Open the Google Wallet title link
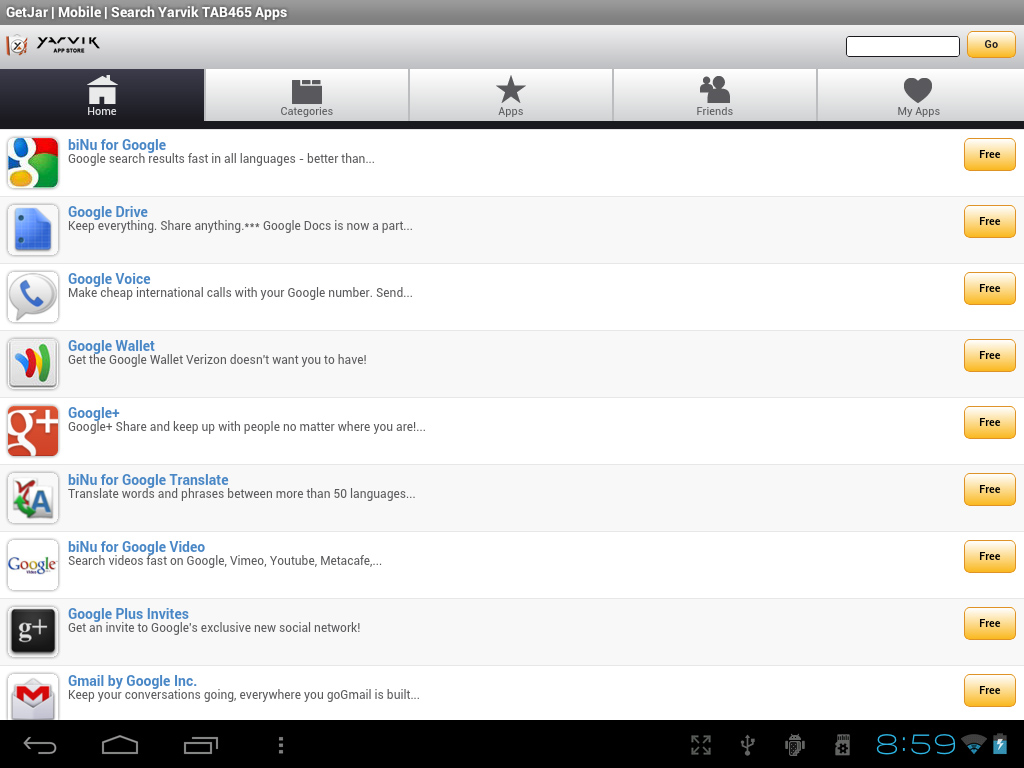Image resolution: width=1024 pixels, height=768 pixels. click(111, 345)
